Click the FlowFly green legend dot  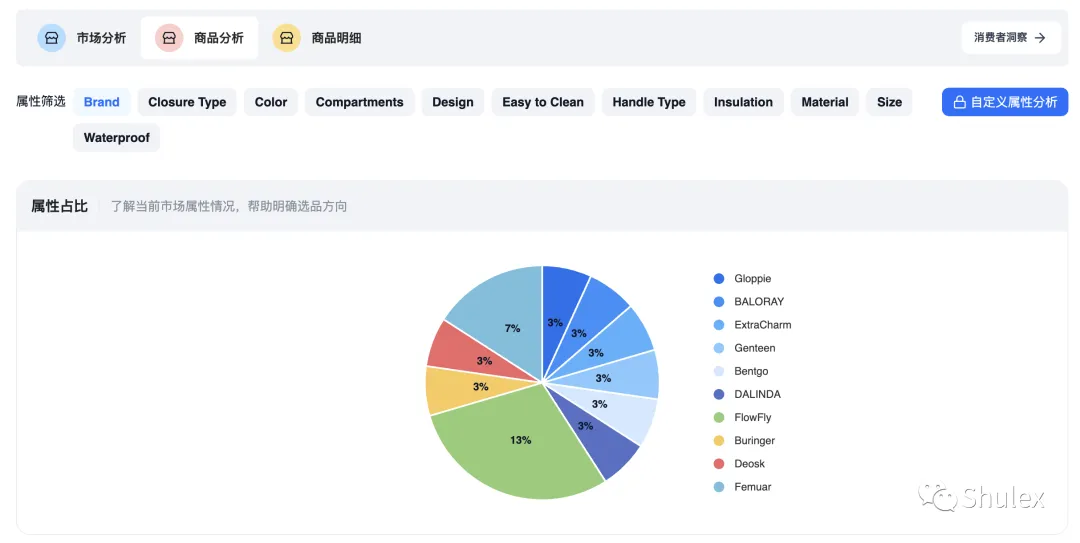coord(719,418)
